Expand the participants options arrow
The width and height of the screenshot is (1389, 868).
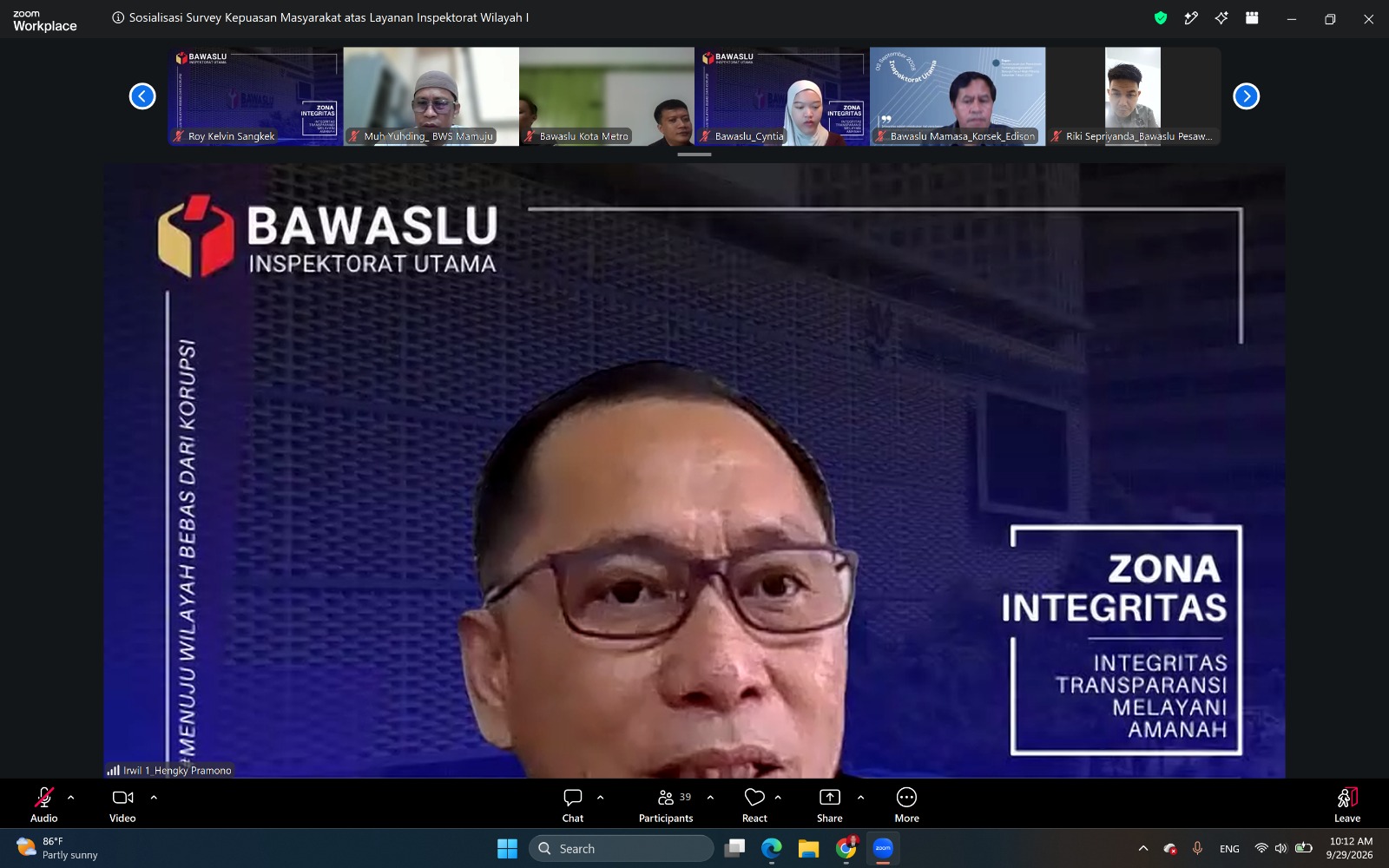(711, 797)
